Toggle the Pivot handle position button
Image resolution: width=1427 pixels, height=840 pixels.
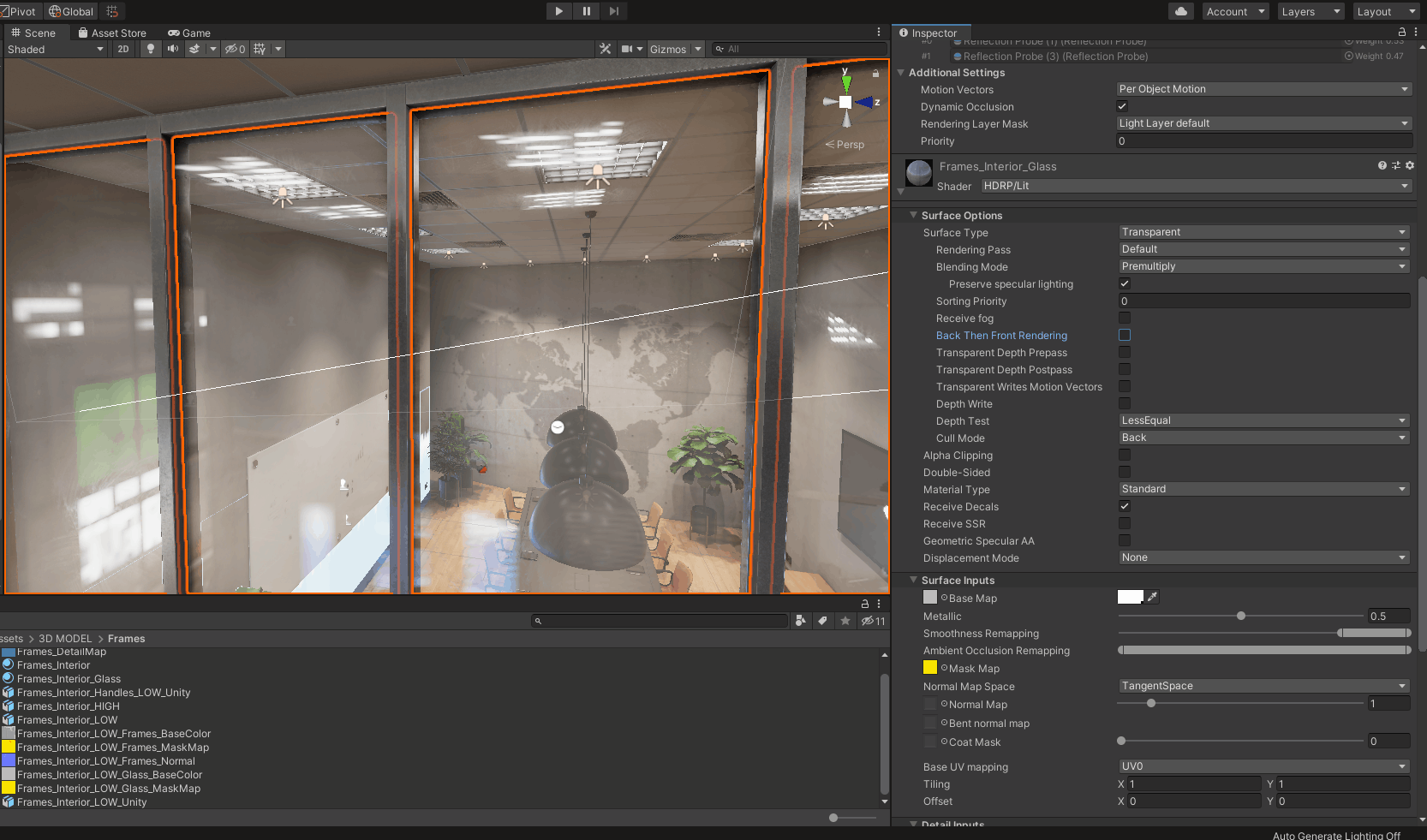click(x=21, y=11)
